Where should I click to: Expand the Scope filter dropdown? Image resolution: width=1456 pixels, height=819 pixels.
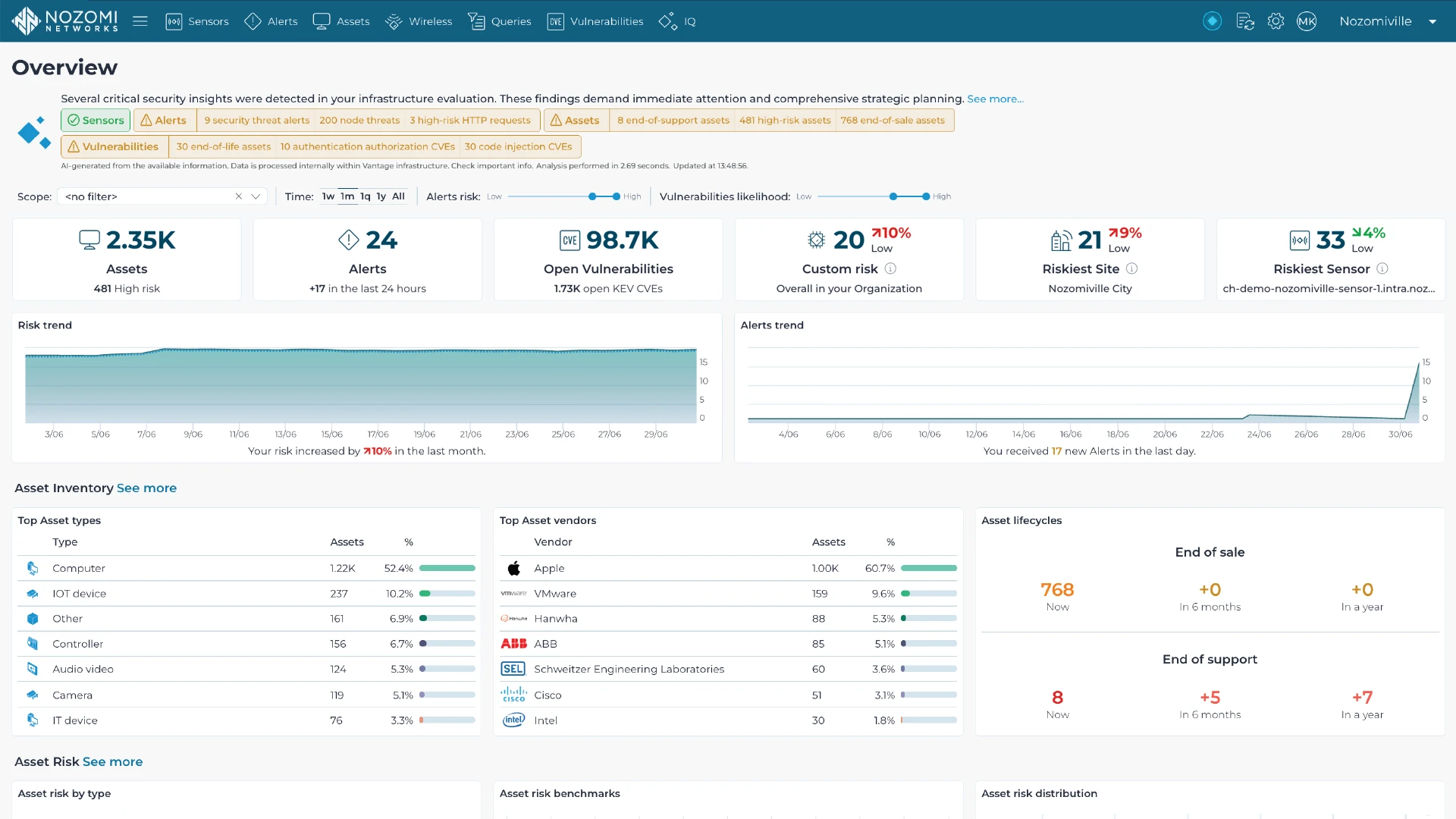point(256,196)
